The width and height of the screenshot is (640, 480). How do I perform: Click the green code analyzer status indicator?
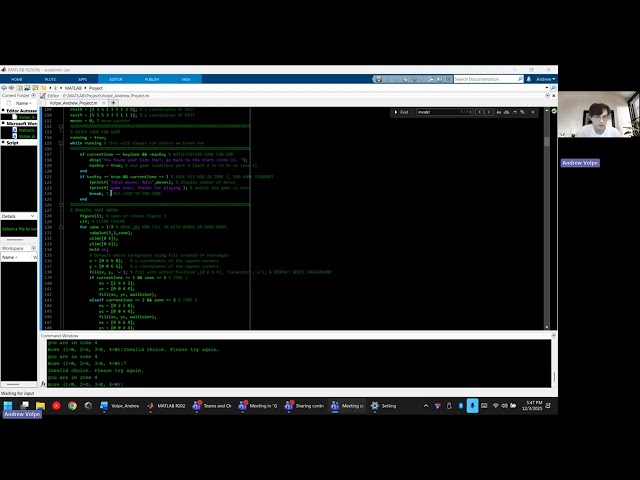554,111
